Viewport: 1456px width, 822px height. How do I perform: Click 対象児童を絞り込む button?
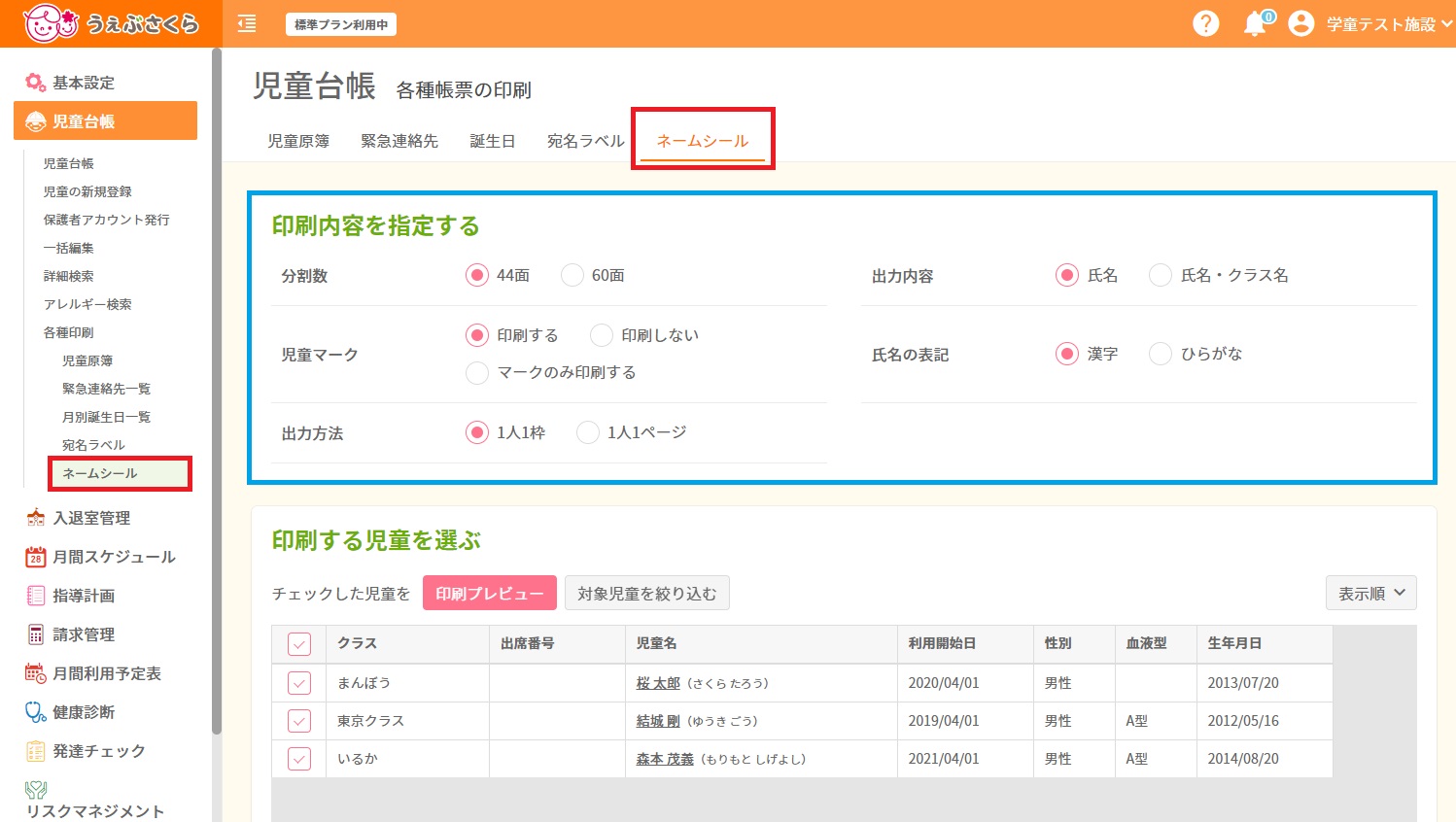pyautogui.click(x=646, y=593)
